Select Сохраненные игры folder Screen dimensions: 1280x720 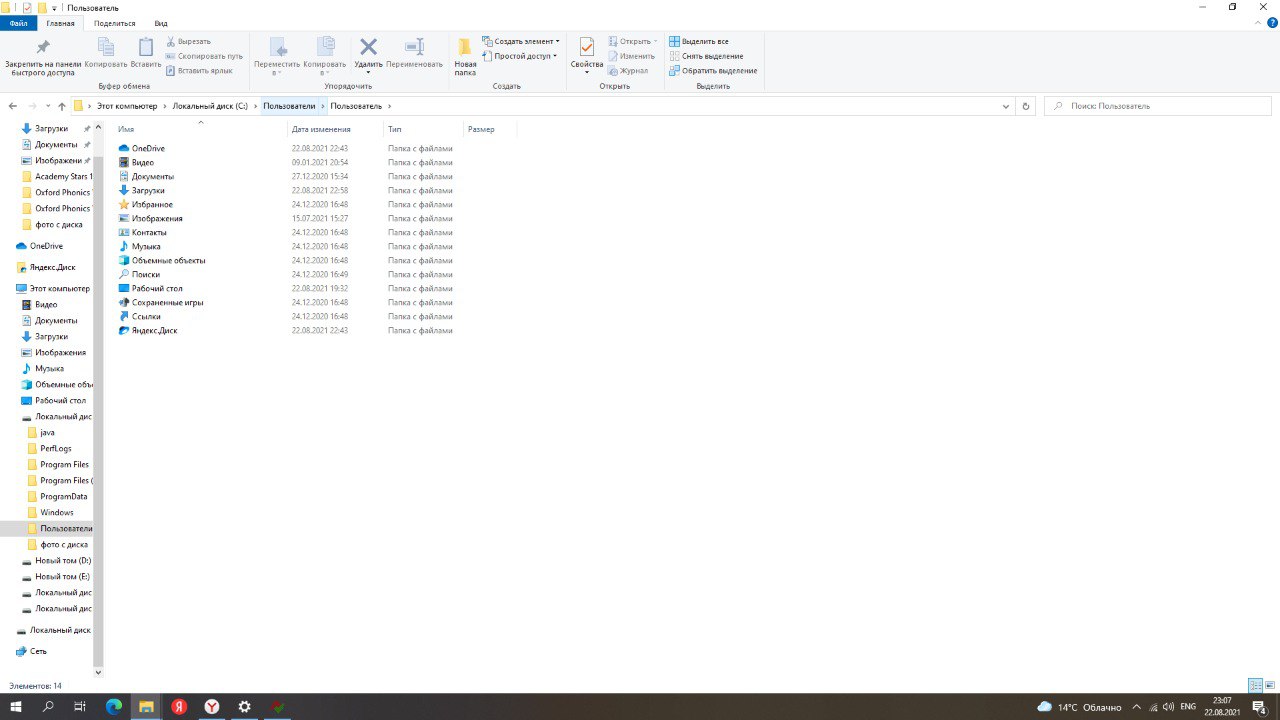(167, 302)
